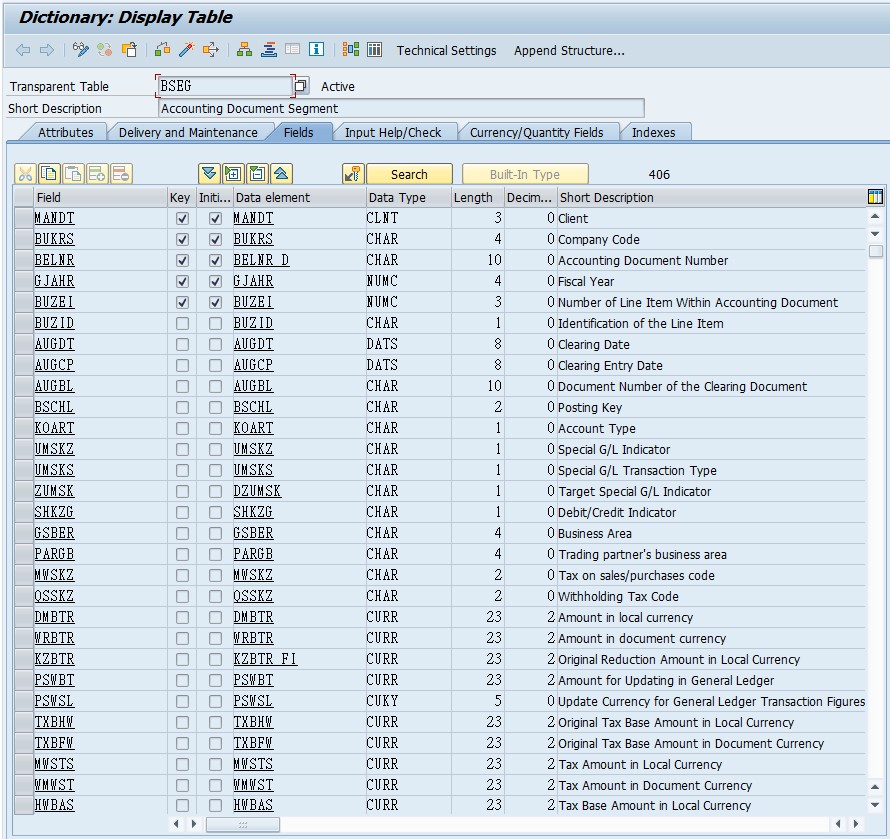Viewport: 890px width, 839px height.
Task: Open the table contents grid icon
Action: (375, 50)
